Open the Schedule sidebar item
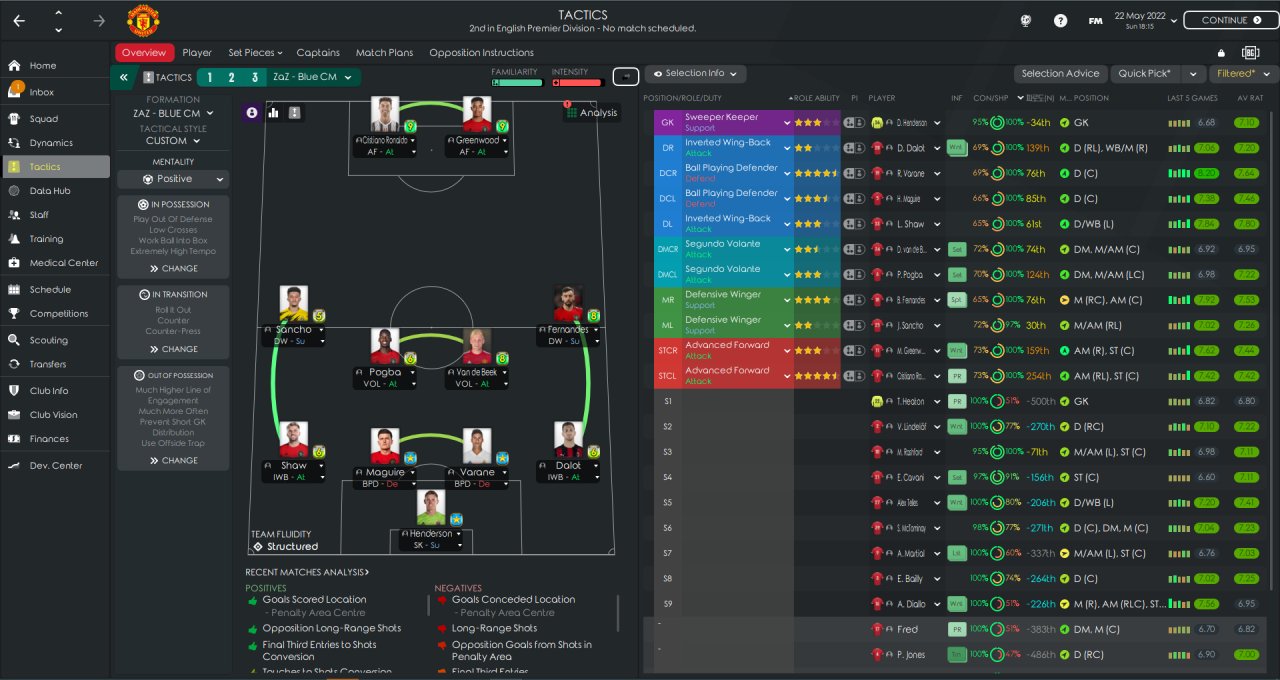 click(55, 290)
